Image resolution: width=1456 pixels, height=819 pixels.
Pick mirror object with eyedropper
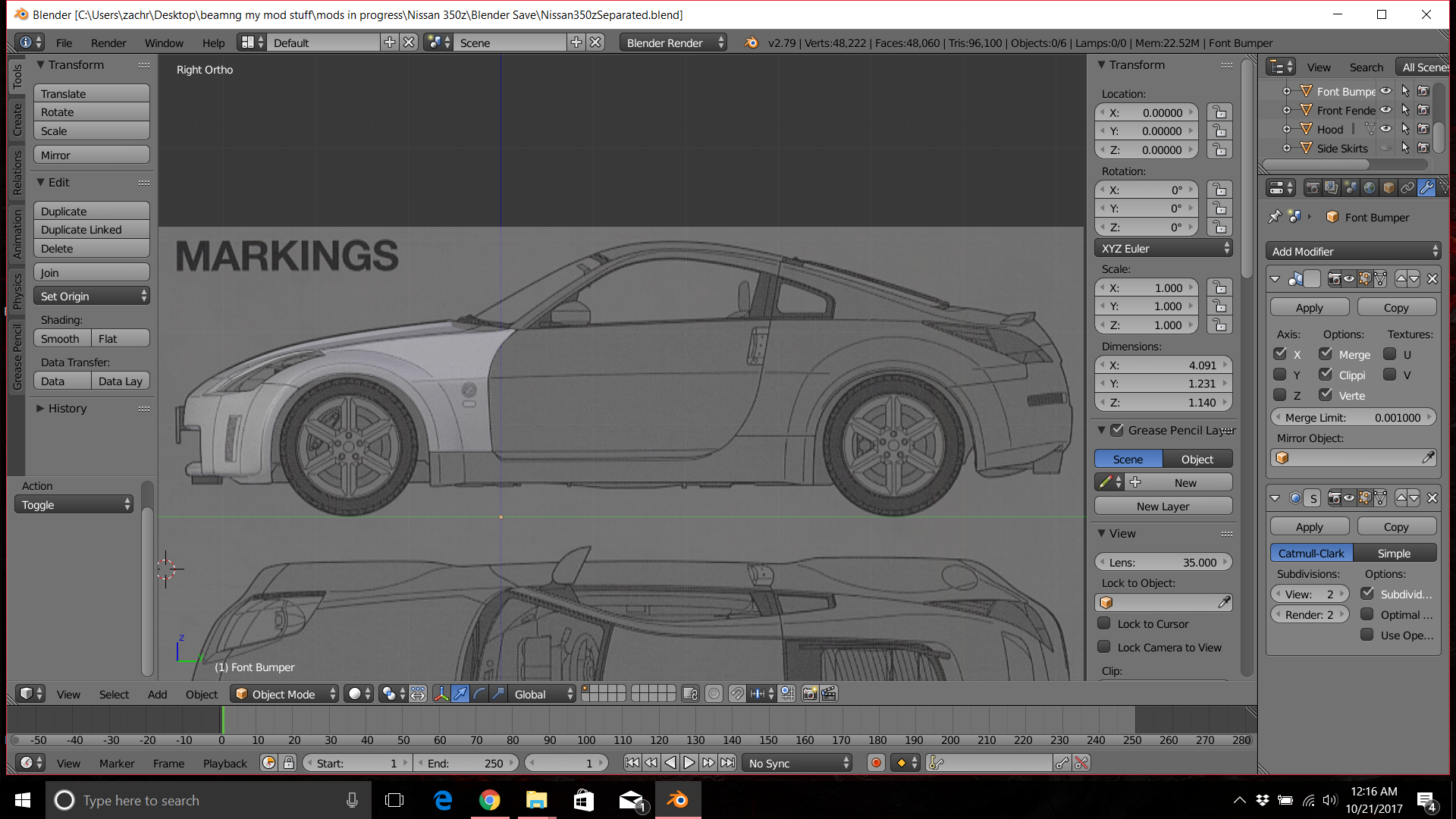coord(1428,457)
